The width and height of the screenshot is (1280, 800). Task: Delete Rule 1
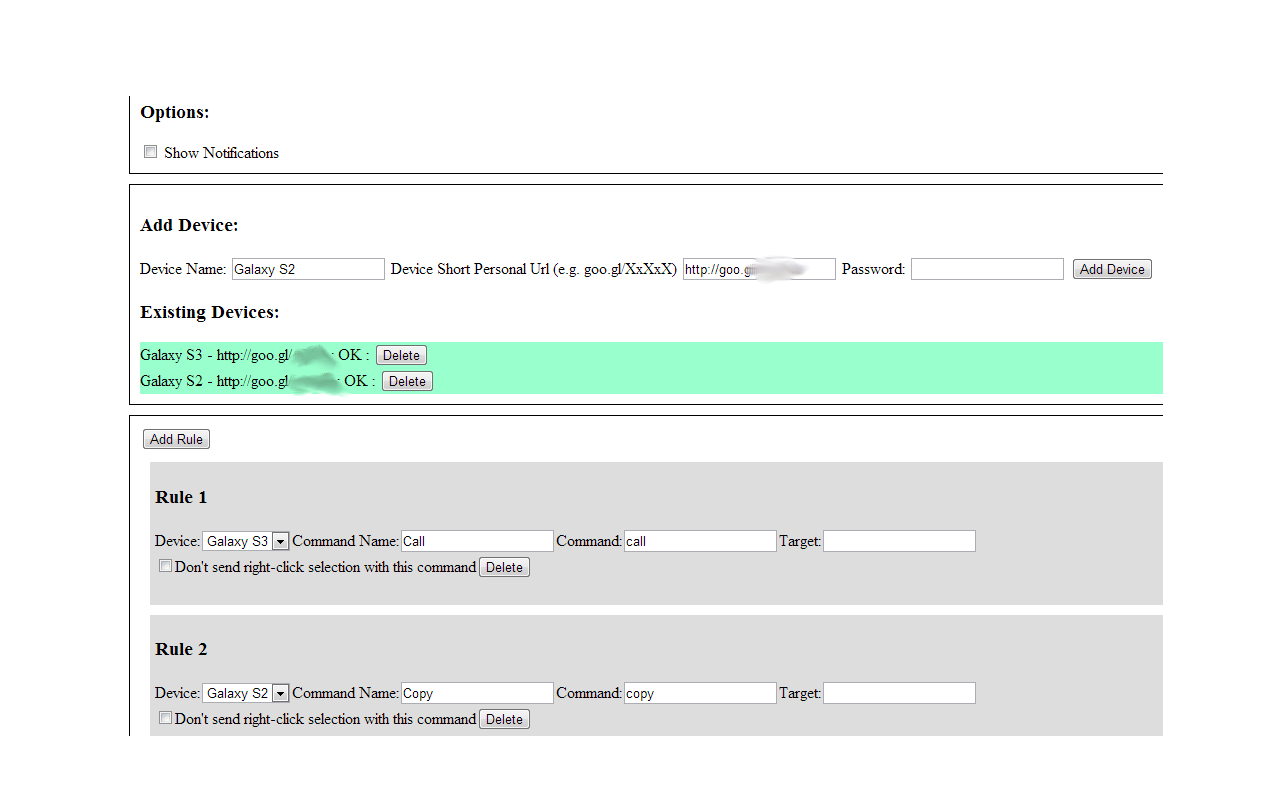504,566
